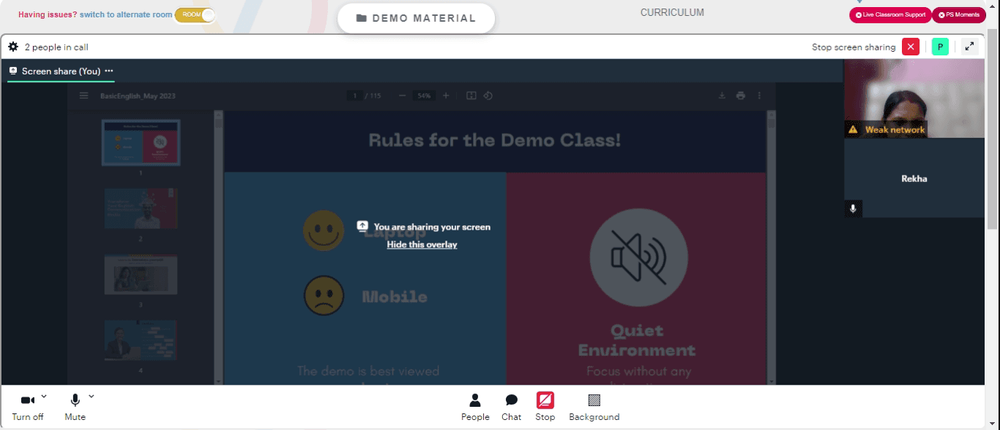Mute the microphone

pyautogui.click(x=75, y=407)
